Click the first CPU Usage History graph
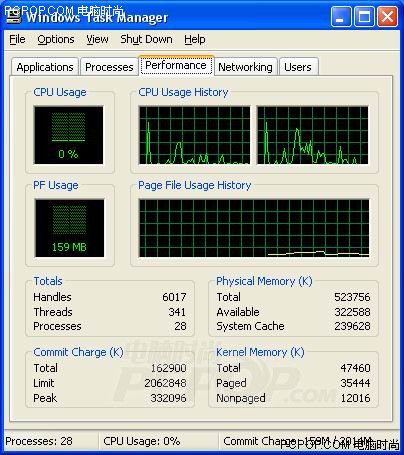The width and height of the screenshot is (404, 455). pos(194,135)
